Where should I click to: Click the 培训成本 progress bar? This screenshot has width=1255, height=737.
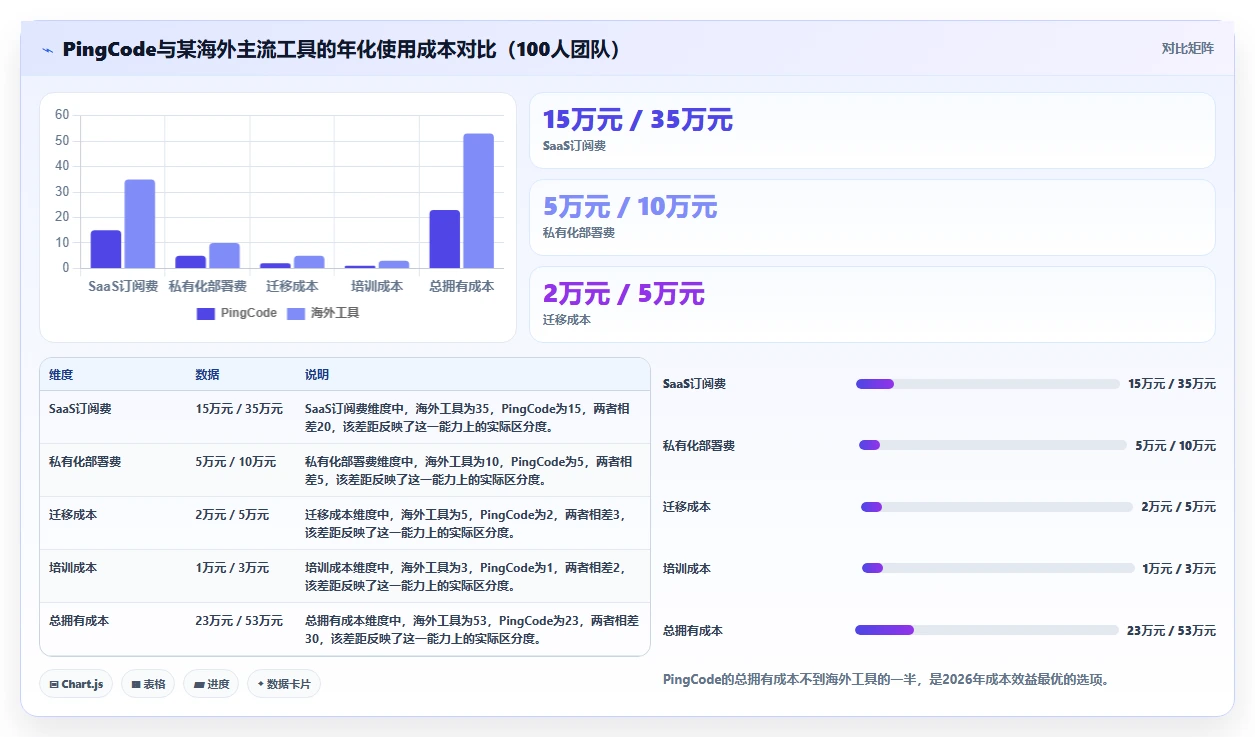[997, 569]
